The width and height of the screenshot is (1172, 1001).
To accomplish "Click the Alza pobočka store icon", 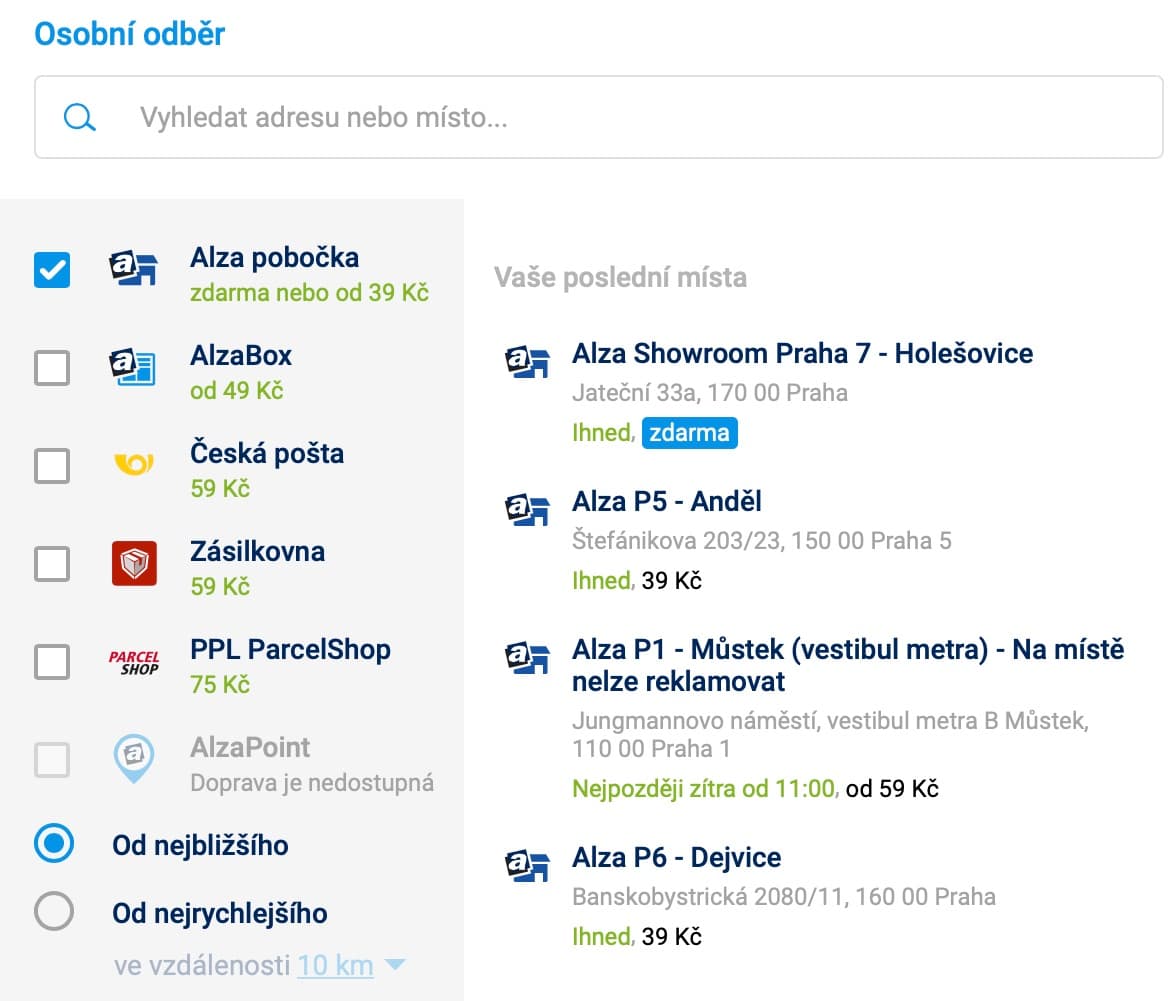I will [133, 270].
